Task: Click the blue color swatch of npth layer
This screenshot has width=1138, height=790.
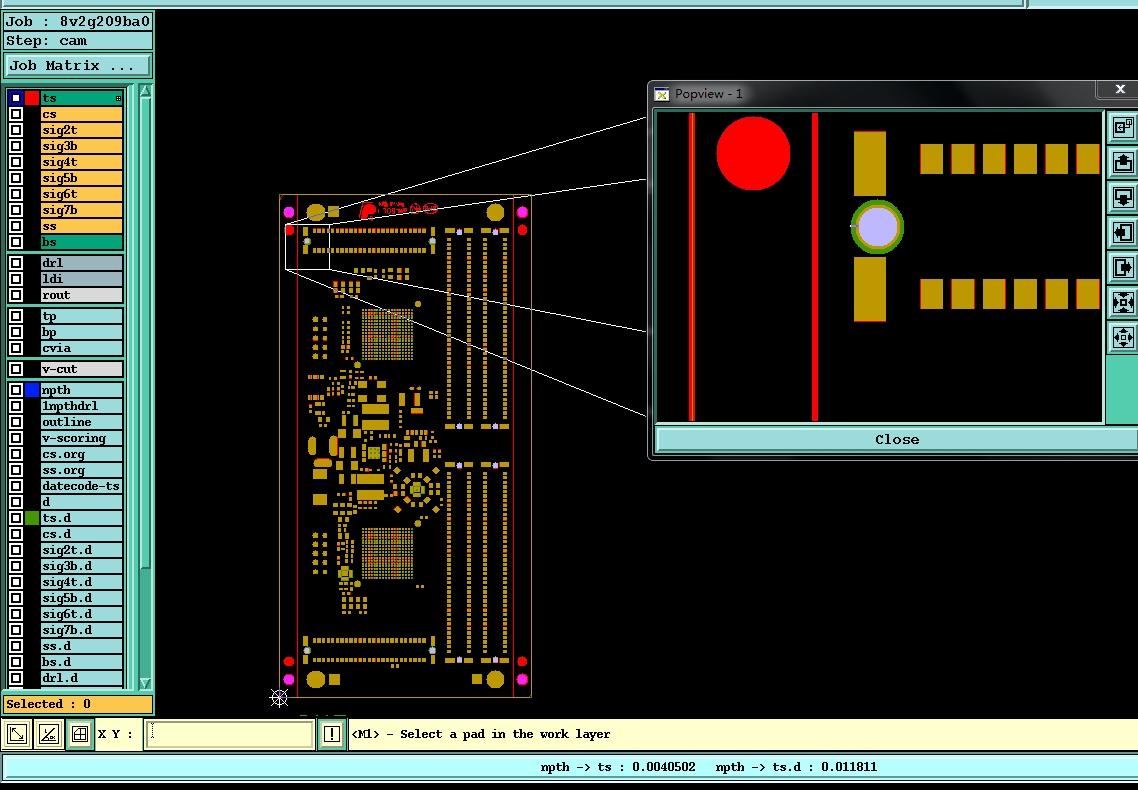Action: point(32,390)
